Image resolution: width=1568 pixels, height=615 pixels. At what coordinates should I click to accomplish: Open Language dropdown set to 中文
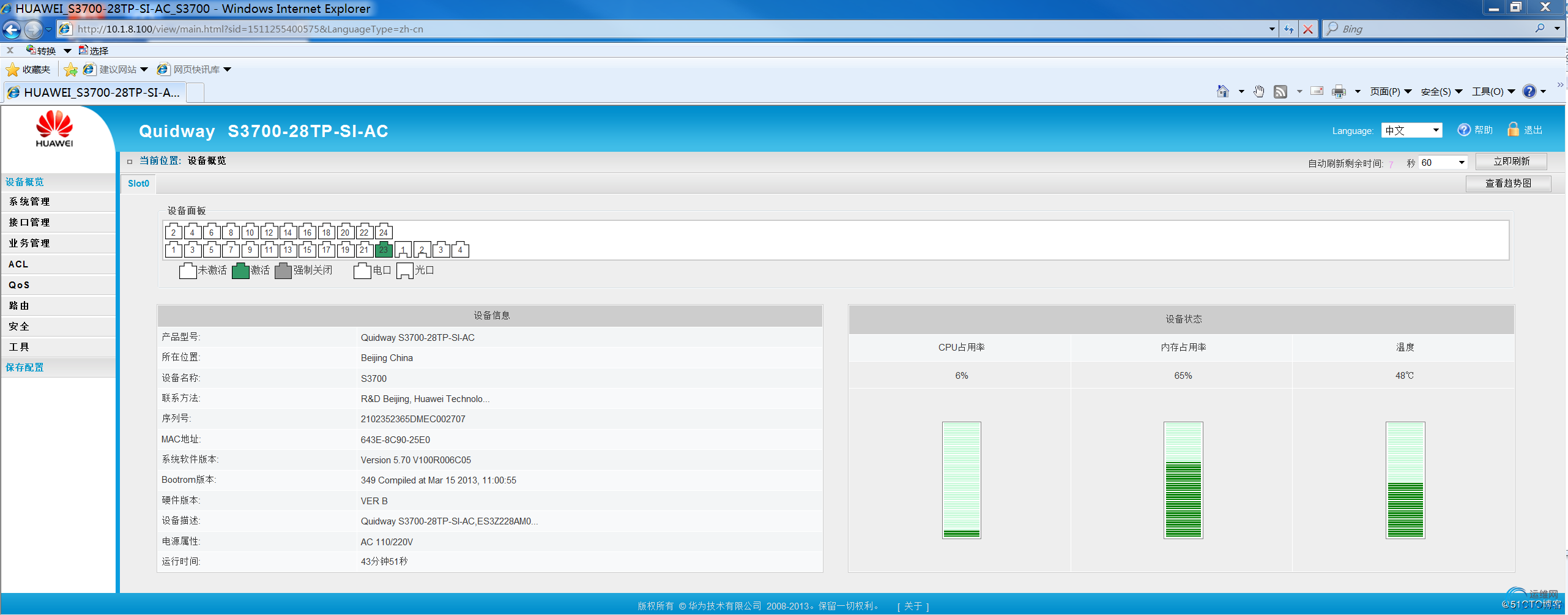pyautogui.click(x=1411, y=130)
